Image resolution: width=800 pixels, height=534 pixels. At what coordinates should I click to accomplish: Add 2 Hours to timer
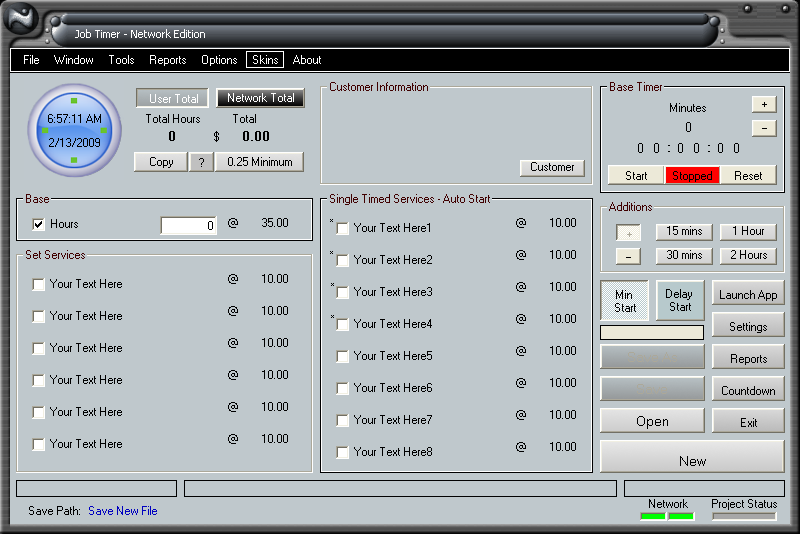pyautogui.click(x=748, y=256)
